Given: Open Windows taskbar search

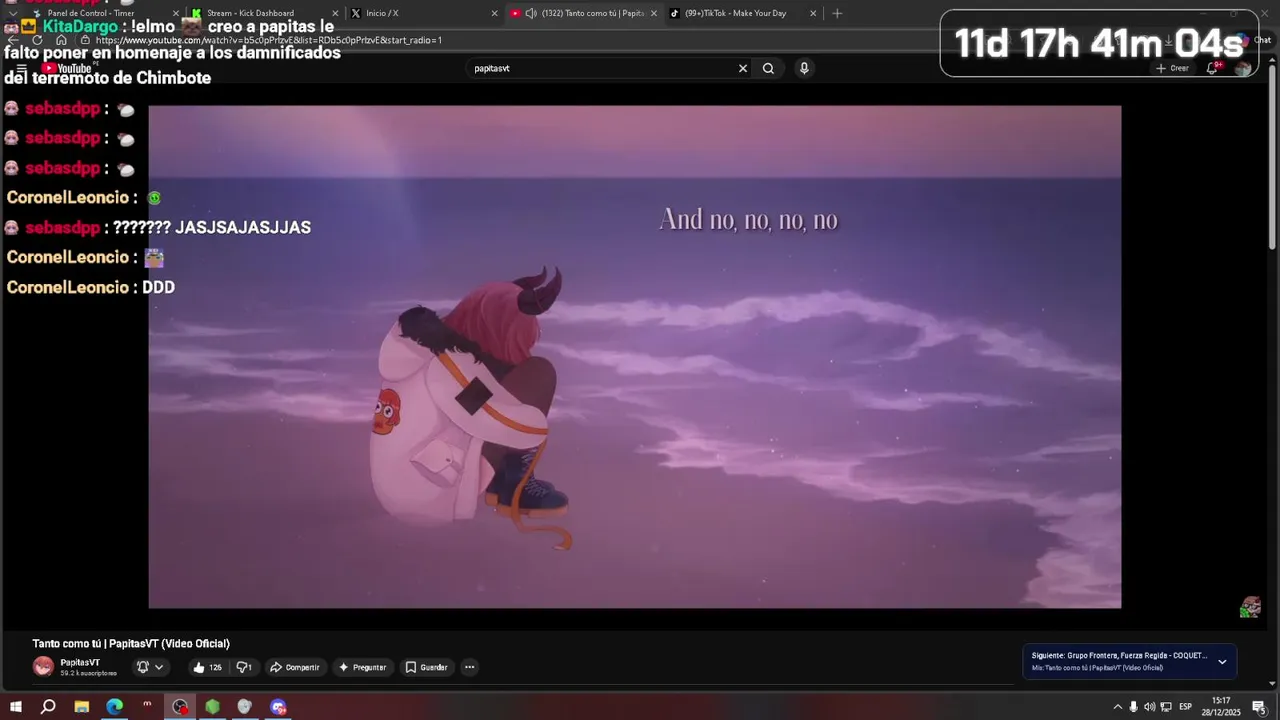Looking at the screenshot, I should click(48, 706).
